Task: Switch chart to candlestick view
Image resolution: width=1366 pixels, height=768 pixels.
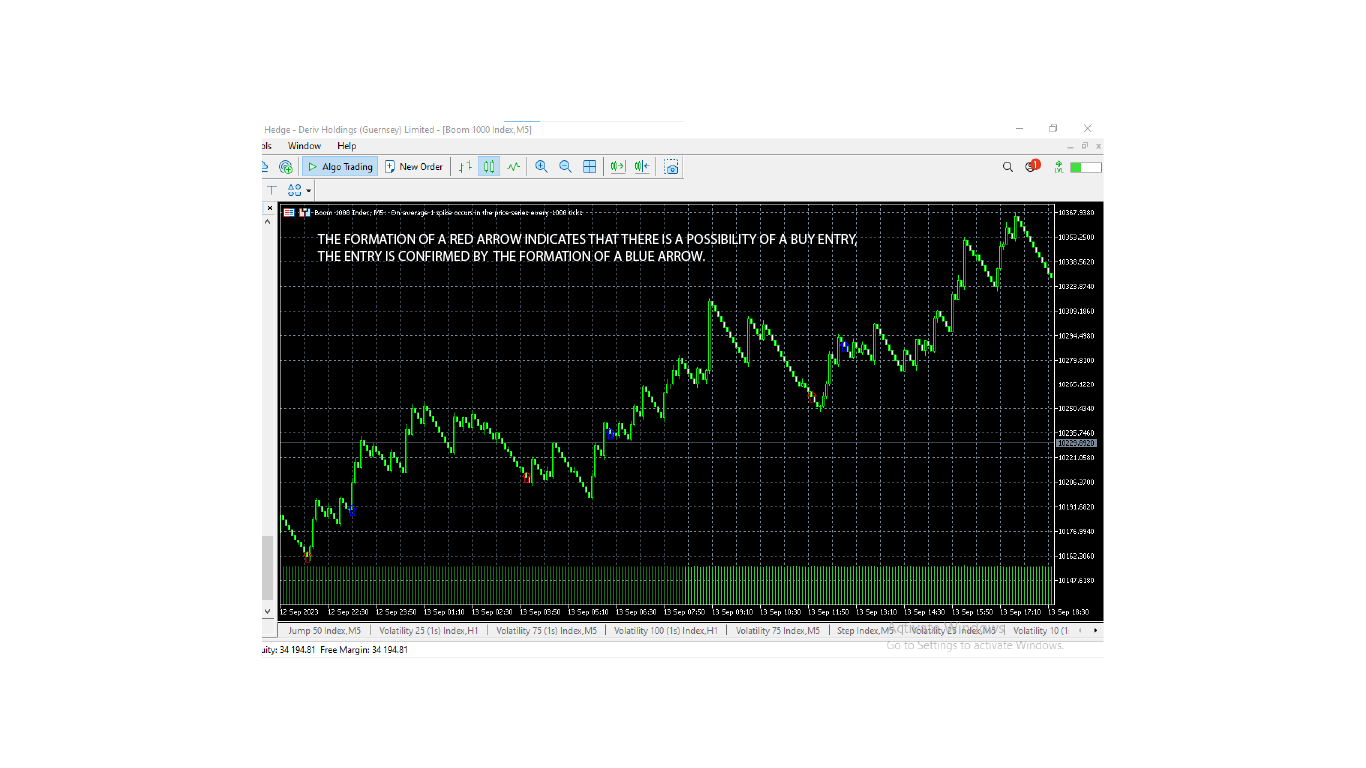Action: (x=488, y=166)
